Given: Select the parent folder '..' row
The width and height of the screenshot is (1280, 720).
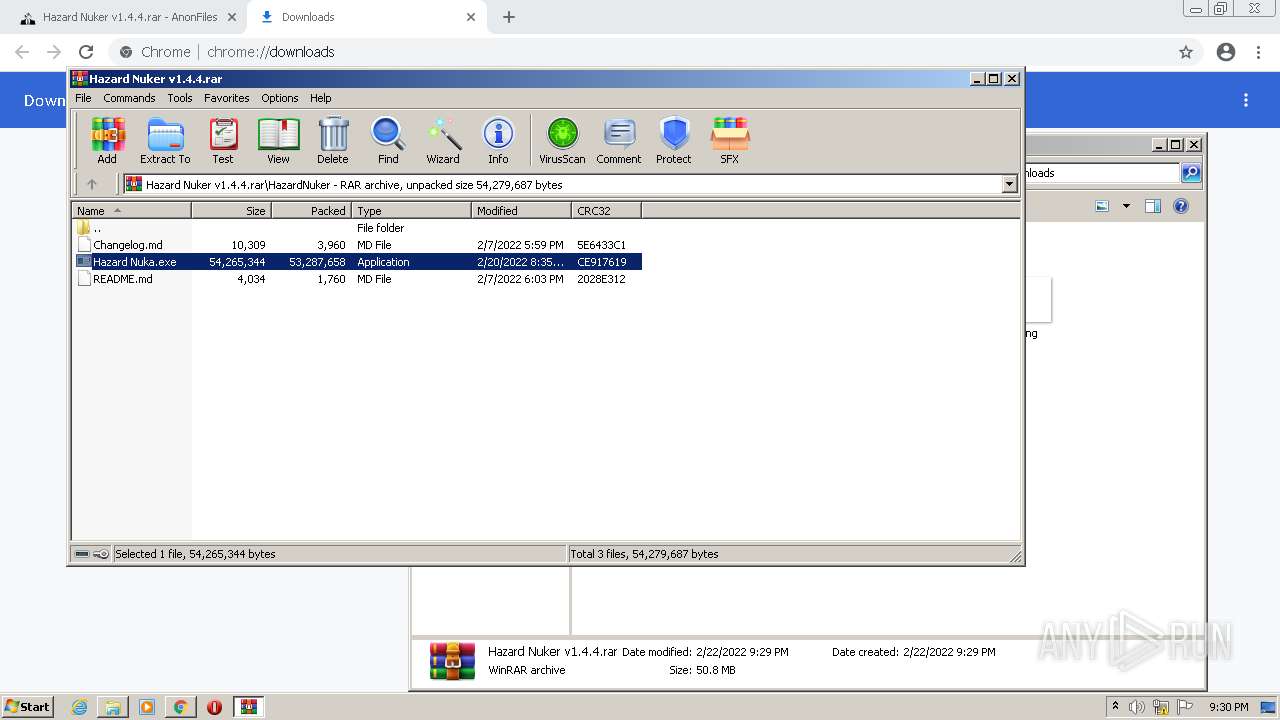Looking at the screenshot, I should 357,228.
